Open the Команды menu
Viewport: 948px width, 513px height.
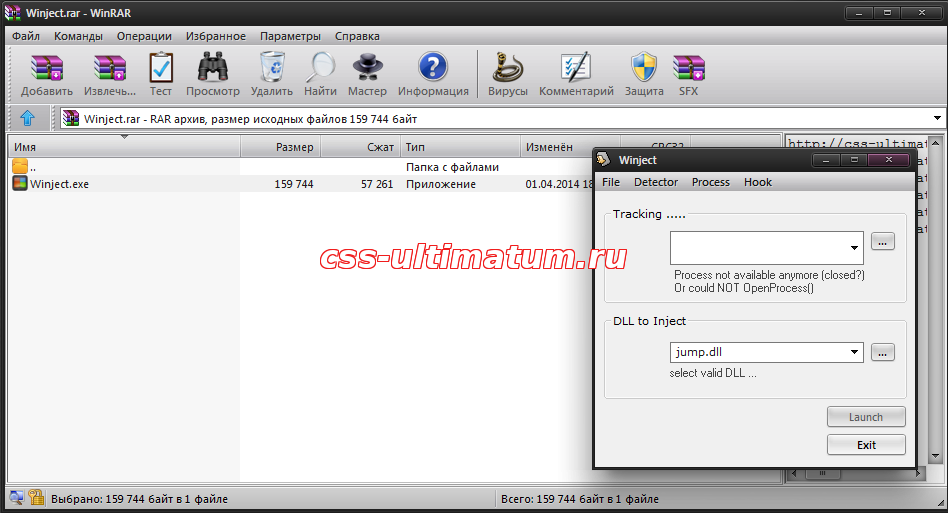click(79, 36)
